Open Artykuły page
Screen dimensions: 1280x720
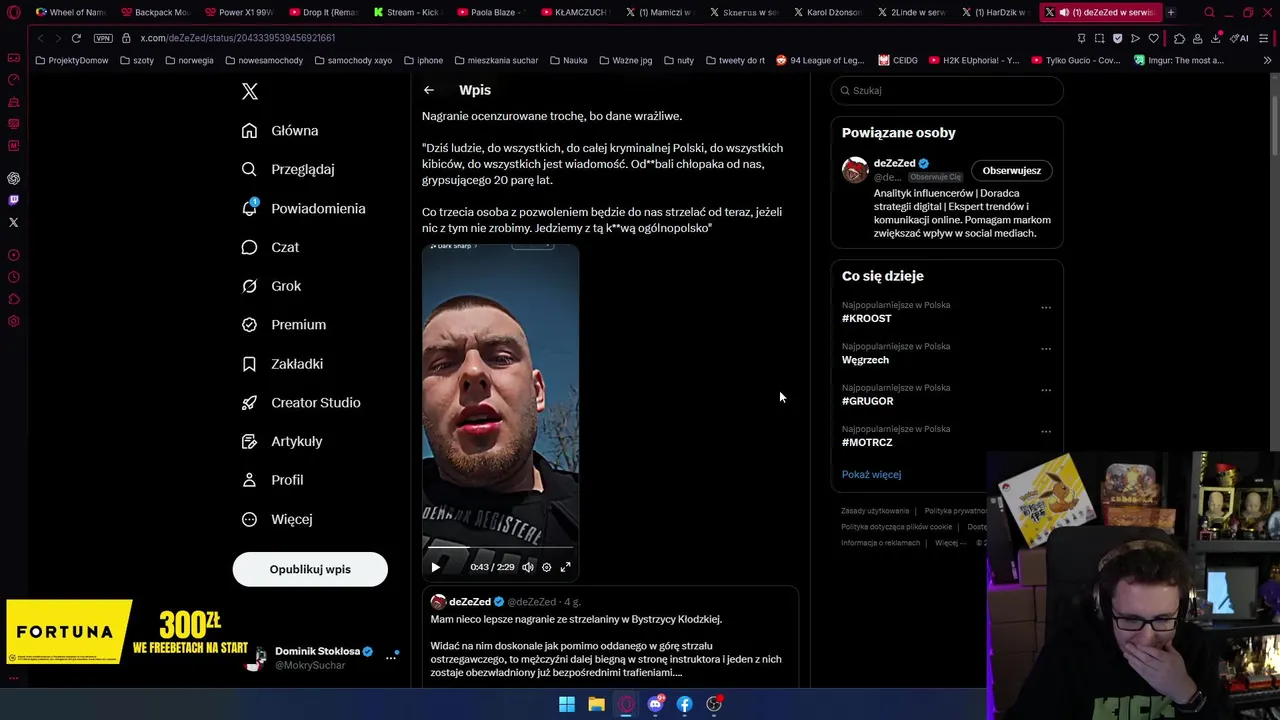click(282, 441)
